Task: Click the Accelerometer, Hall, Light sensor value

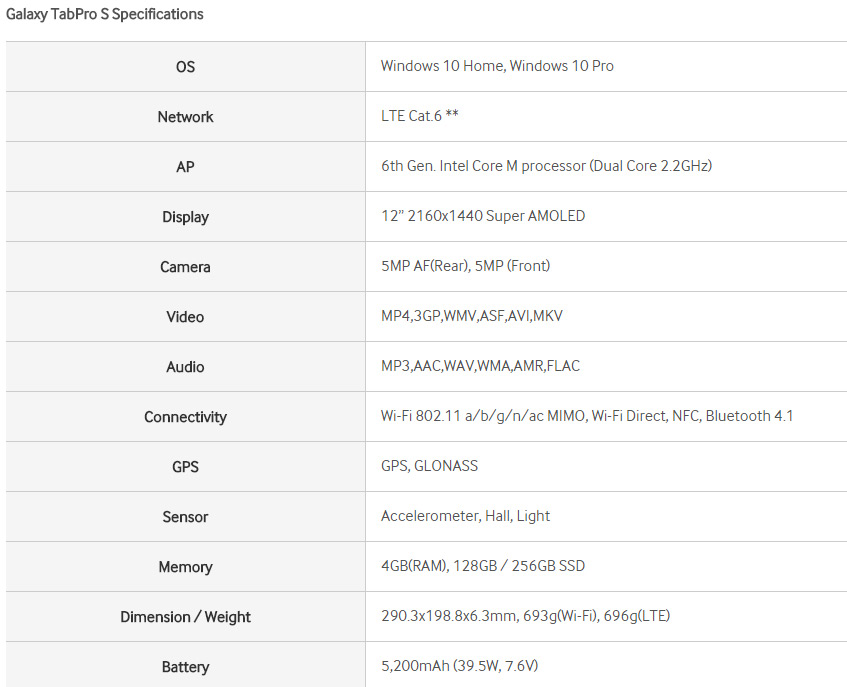Action: (x=465, y=516)
